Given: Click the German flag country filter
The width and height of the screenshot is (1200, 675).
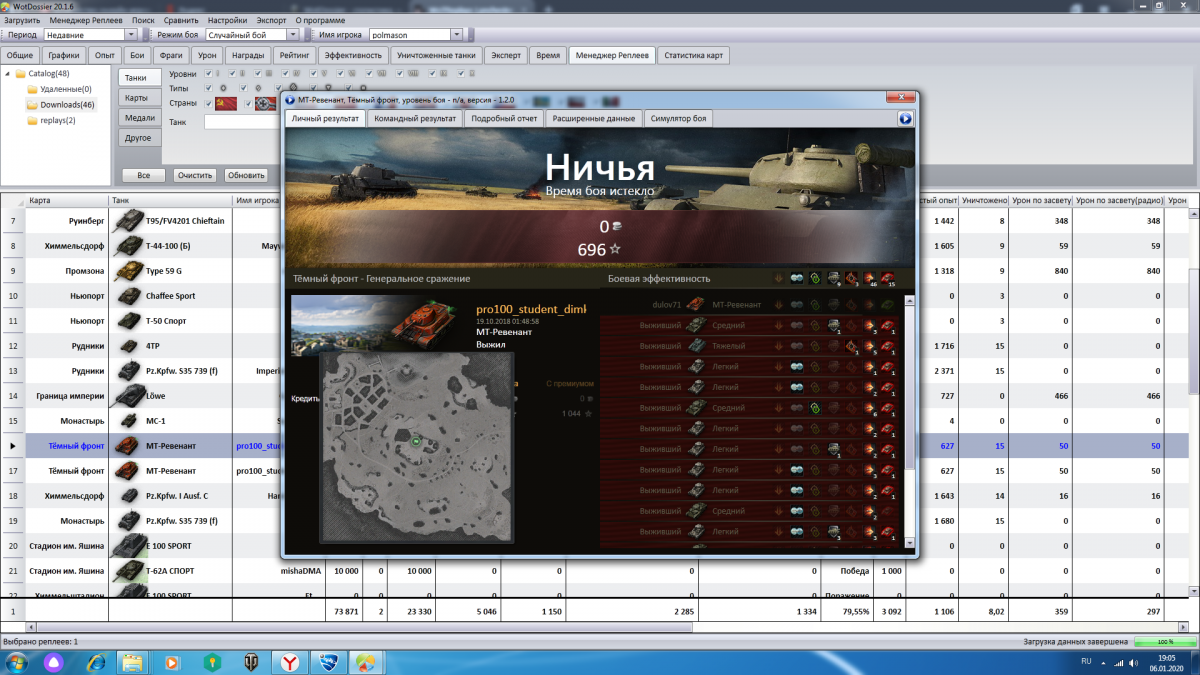Looking at the screenshot, I should (x=266, y=104).
